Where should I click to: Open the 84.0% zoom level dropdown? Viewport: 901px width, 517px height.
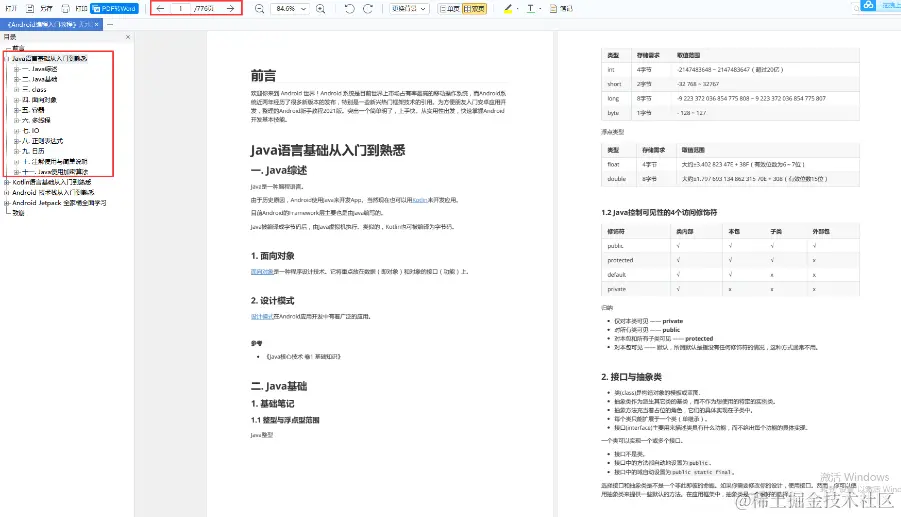click(290, 9)
